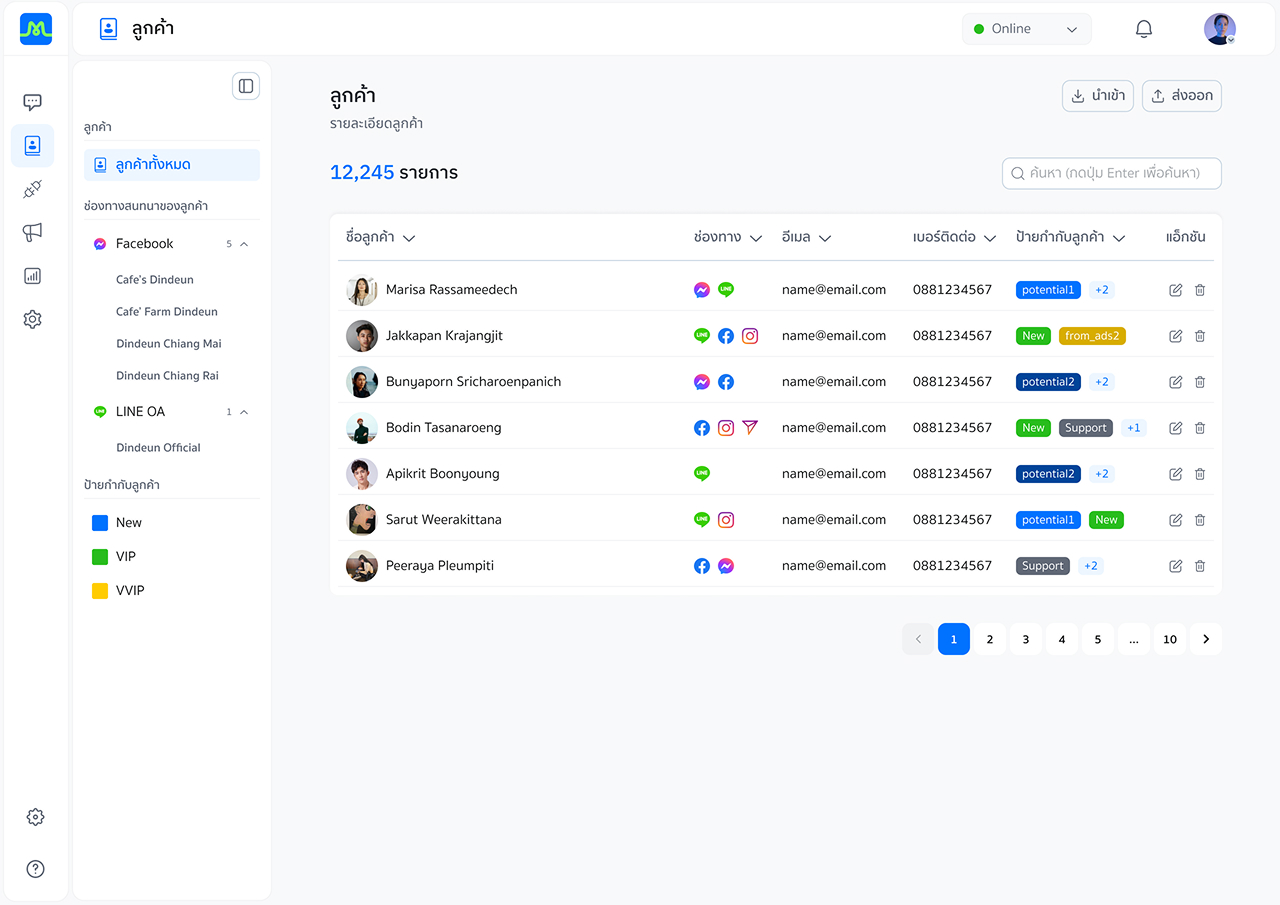Select ลูกค้าทั้งหมด in the side panel
This screenshot has height=905, width=1280.
[172, 165]
